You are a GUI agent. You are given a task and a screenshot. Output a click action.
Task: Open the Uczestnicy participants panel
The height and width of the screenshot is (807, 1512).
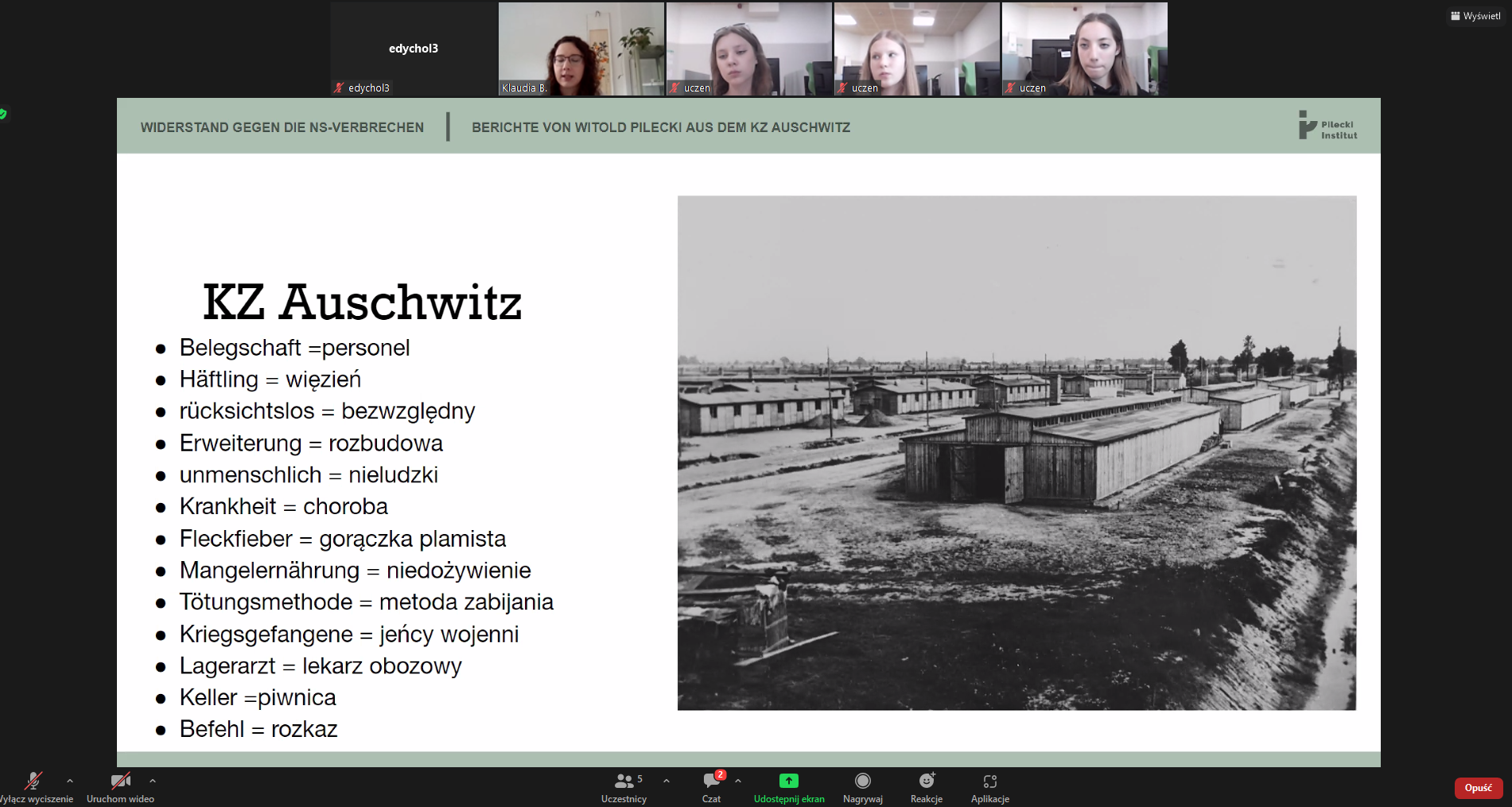tap(624, 786)
